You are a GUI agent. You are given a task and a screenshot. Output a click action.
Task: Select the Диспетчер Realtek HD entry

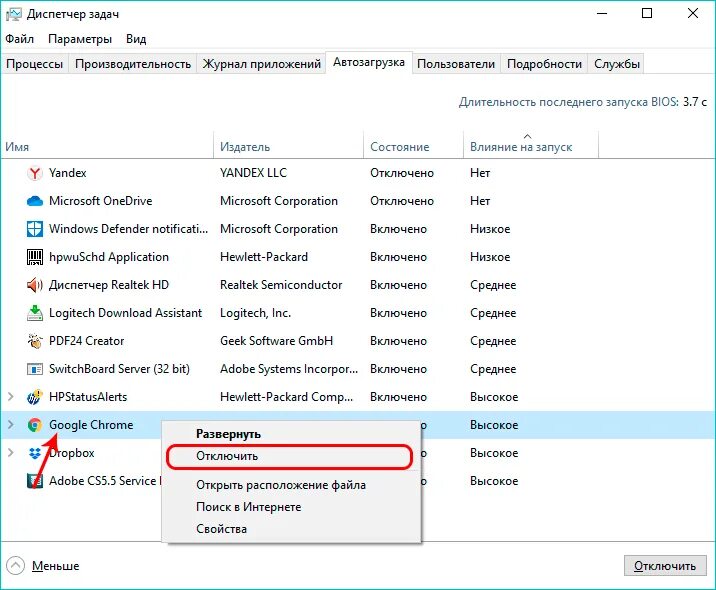(x=109, y=285)
